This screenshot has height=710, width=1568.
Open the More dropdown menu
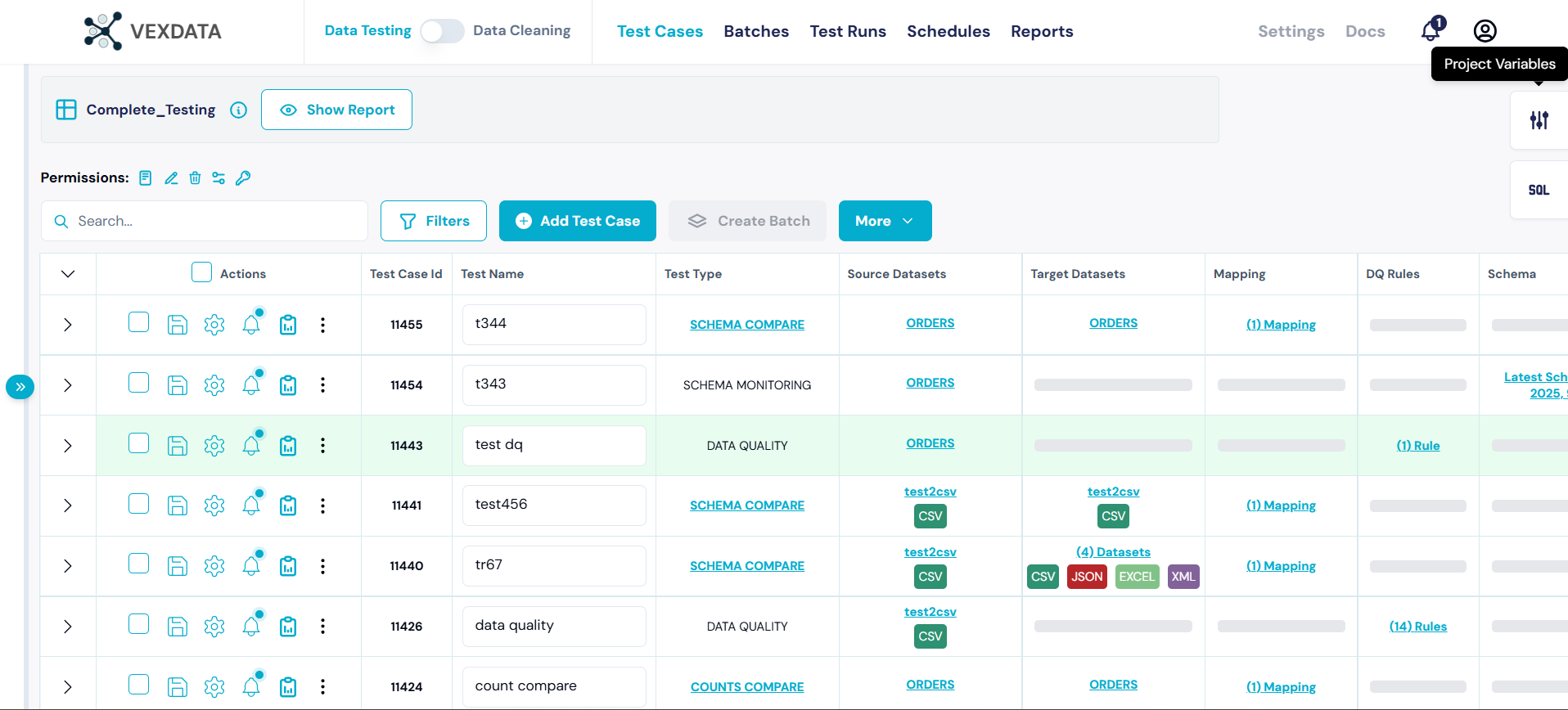(884, 221)
